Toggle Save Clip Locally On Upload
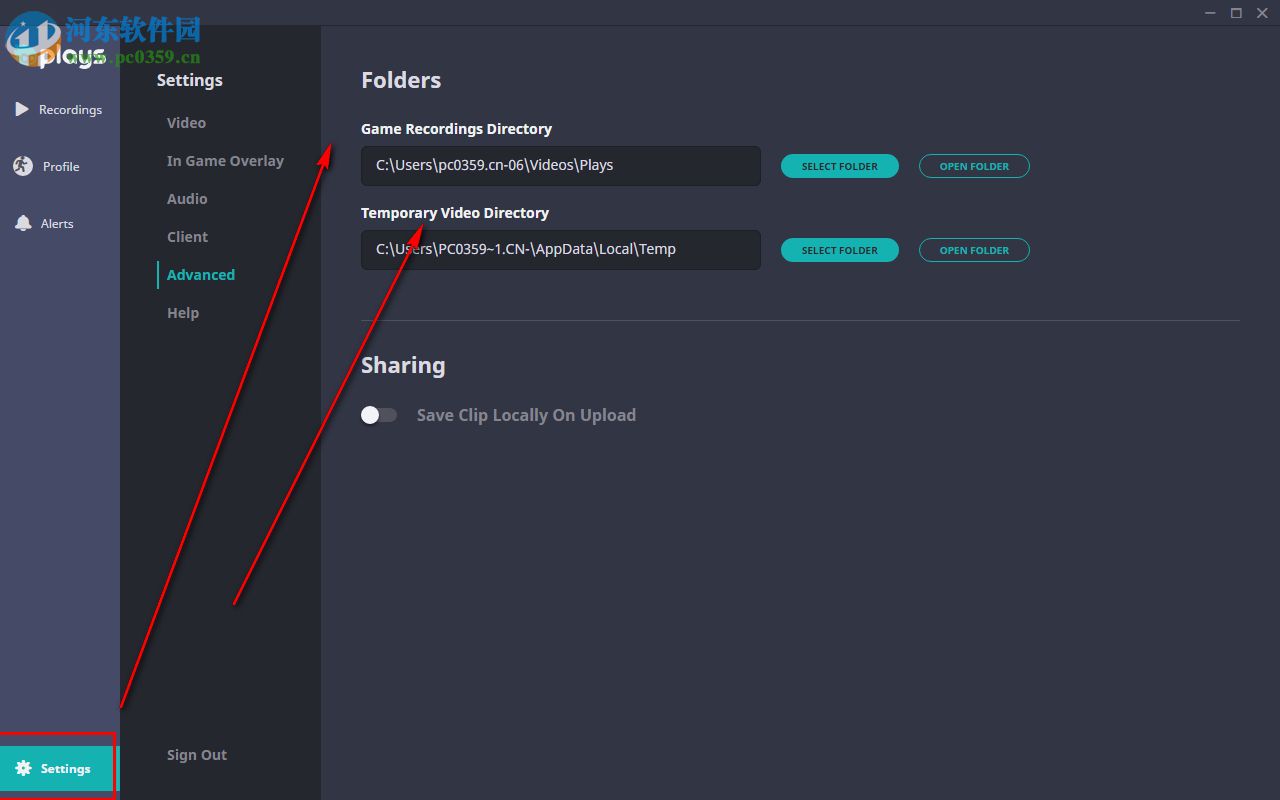Image resolution: width=1280 pixels, height=800 pixels. [379, 415]
